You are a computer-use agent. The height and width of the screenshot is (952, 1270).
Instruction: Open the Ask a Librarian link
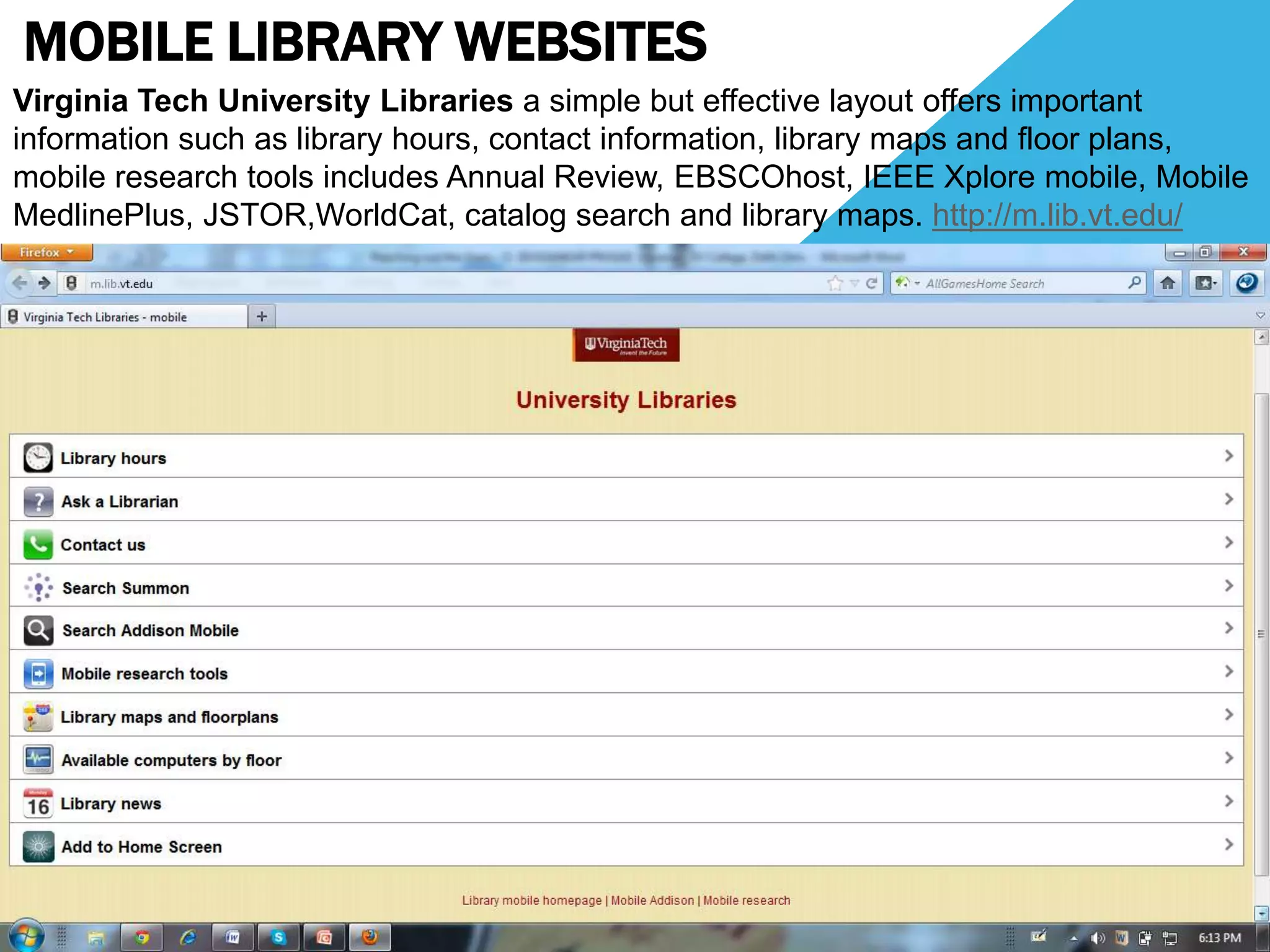pyautogui.click(x=120, y=501)
